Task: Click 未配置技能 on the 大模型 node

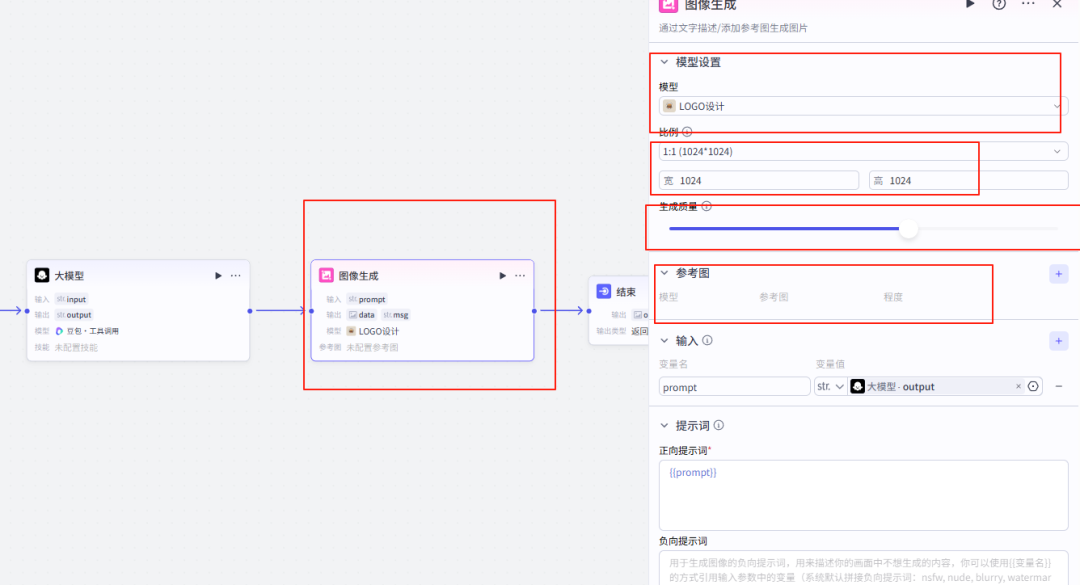Action: point(76,347)
